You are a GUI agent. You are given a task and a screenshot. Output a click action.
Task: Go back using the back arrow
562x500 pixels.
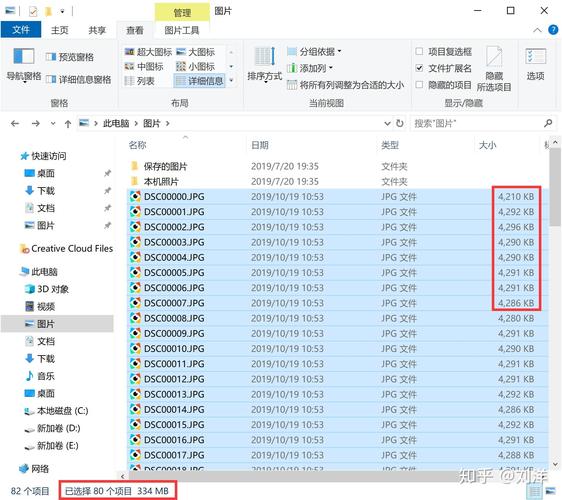(15, 124)
